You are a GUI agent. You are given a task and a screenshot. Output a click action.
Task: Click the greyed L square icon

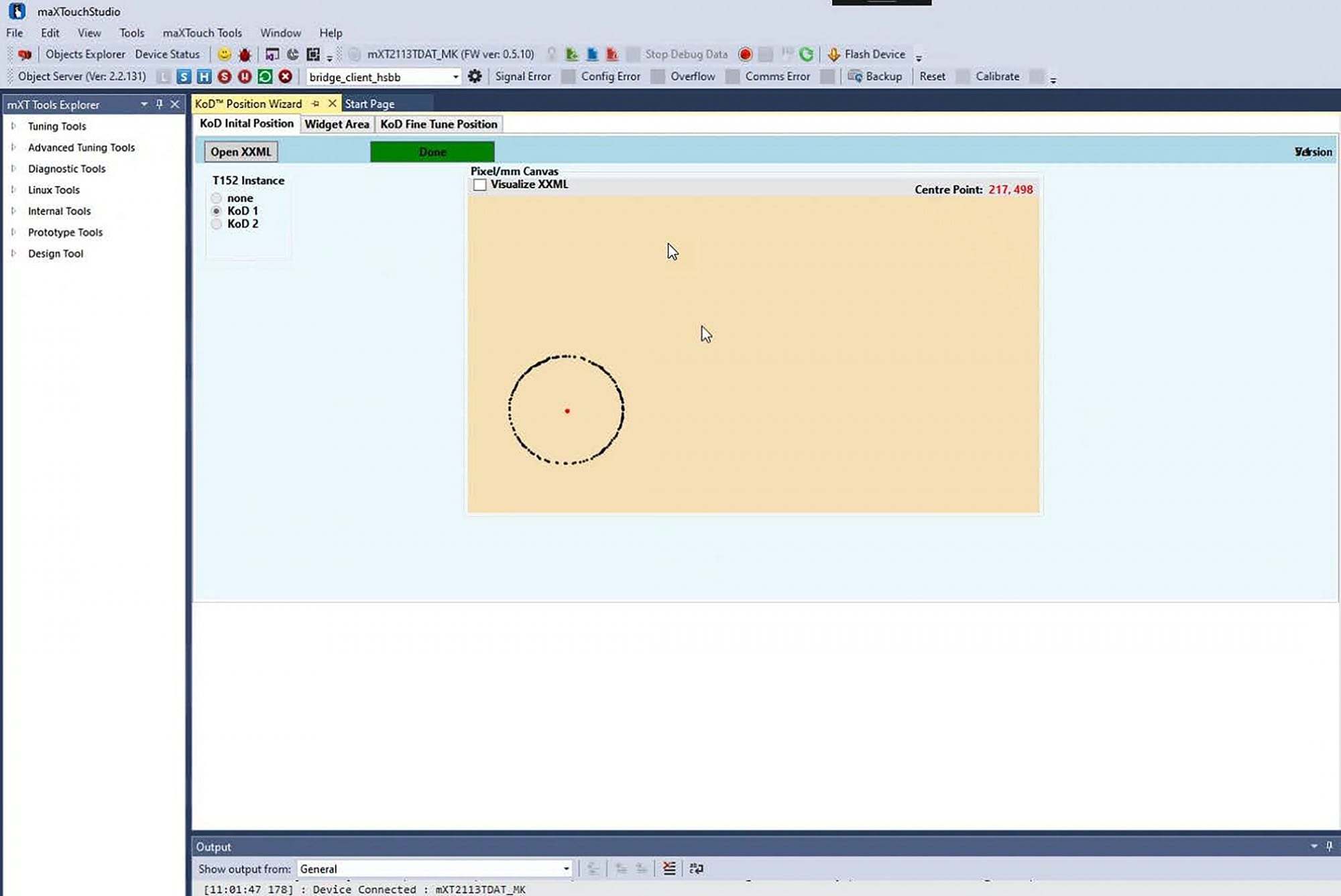coord(163,76)
